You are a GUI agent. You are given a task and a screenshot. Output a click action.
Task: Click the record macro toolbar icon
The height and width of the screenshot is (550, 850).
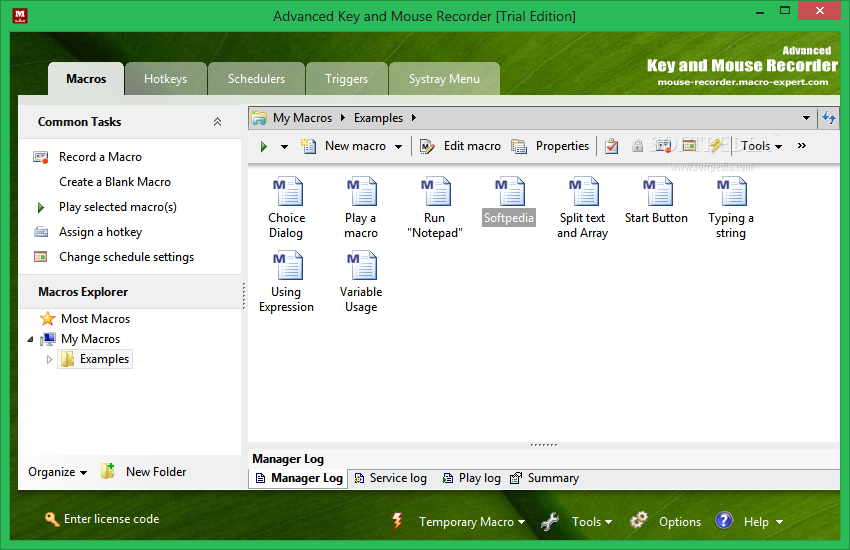[x=664, y=145]
